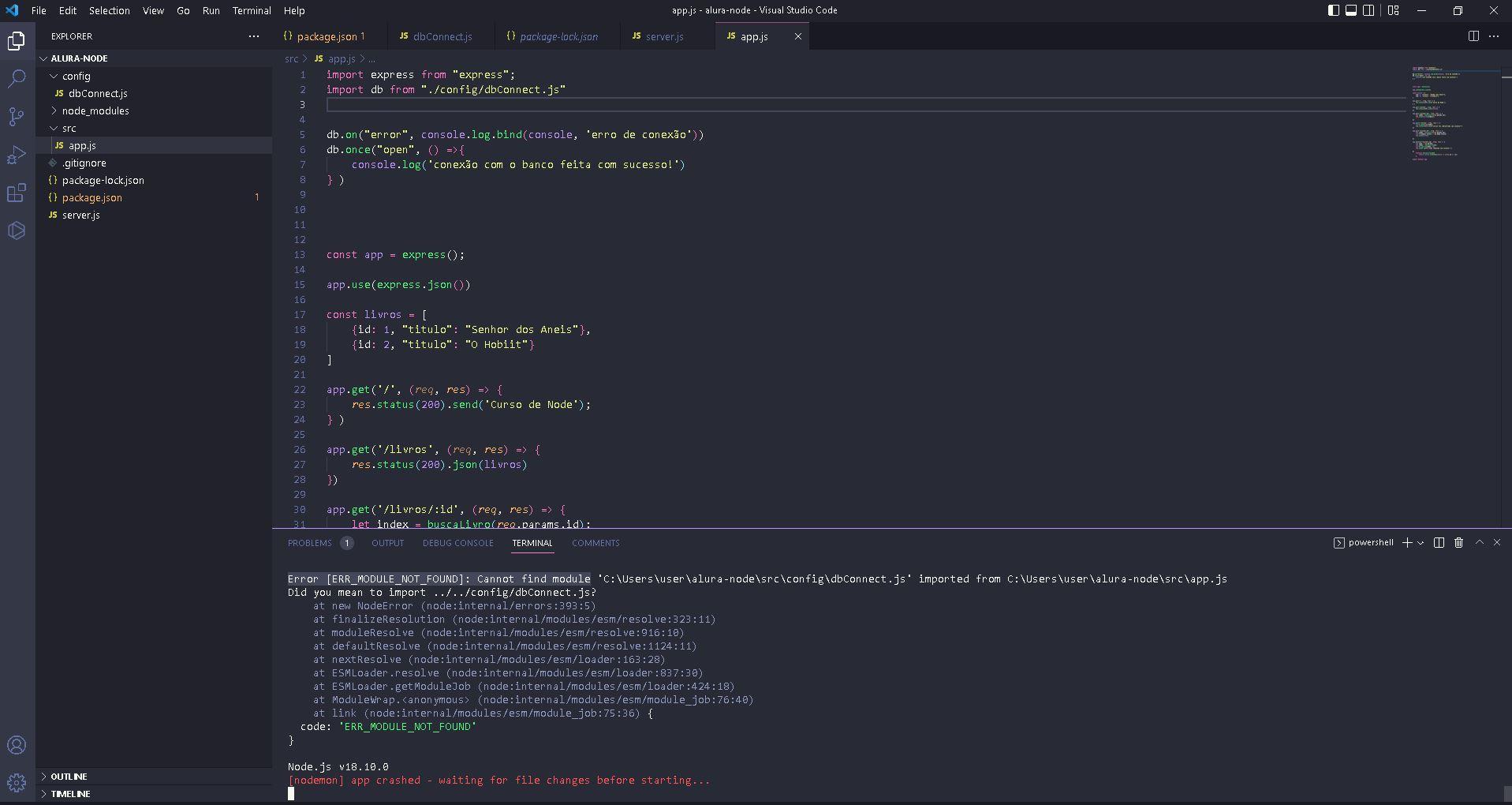Image resolution: width=1512 pixels, height=805 pixels.
Task: Split the terminal pane
Action: coord(1439,543)
